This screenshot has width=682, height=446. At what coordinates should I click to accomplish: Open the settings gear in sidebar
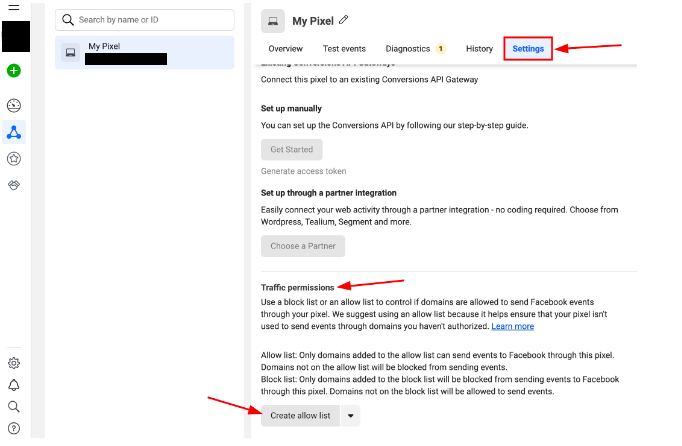[14, 363]
